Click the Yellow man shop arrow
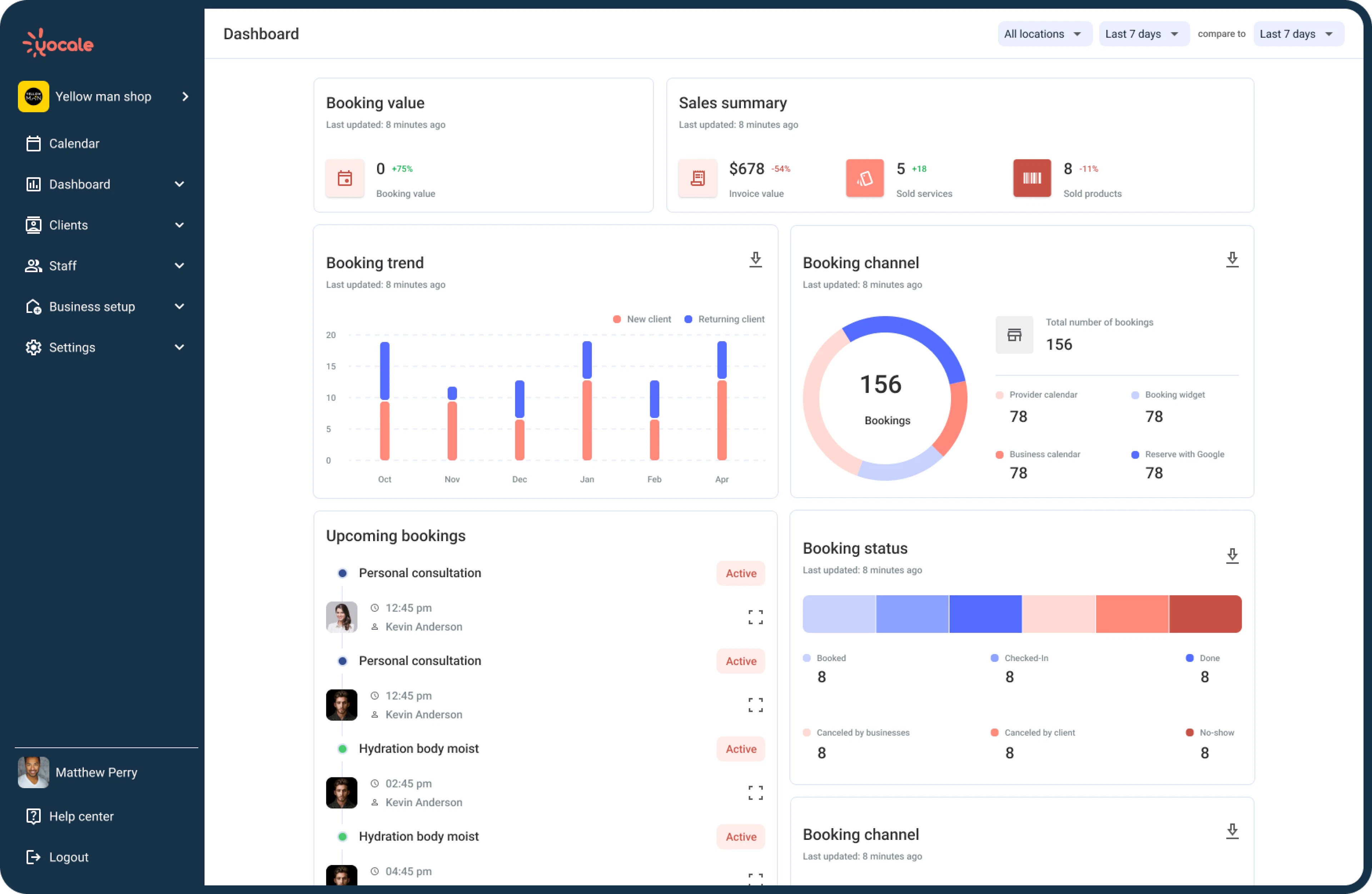1372x894 pixels. point(185,96)
